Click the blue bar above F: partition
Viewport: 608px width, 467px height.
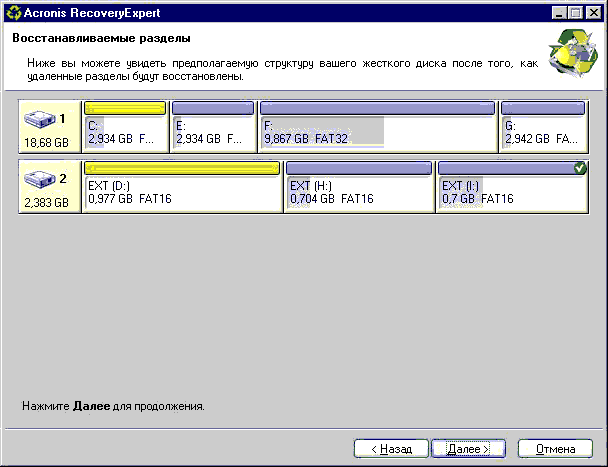377,108
